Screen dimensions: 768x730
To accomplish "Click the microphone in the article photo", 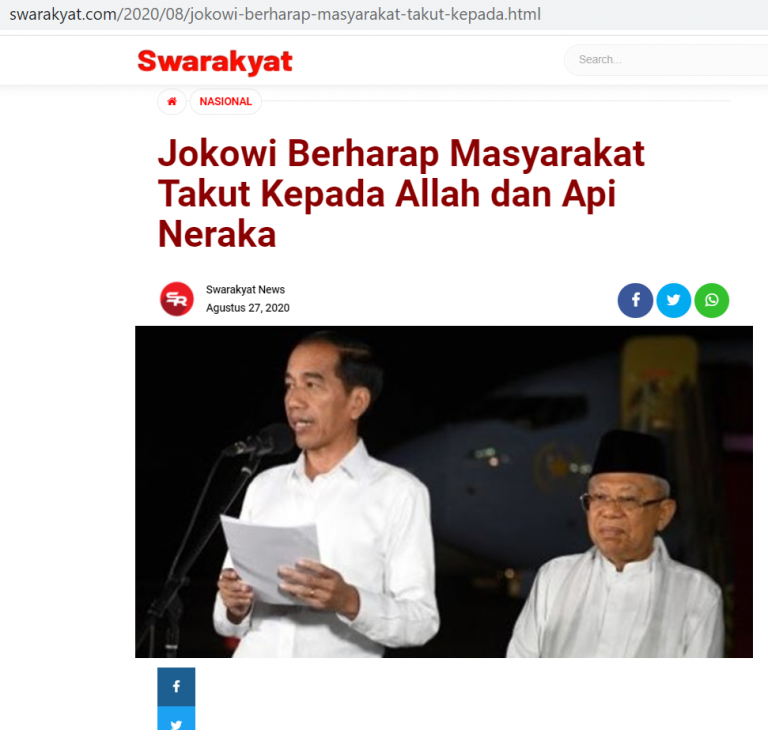I will (262, 440).
